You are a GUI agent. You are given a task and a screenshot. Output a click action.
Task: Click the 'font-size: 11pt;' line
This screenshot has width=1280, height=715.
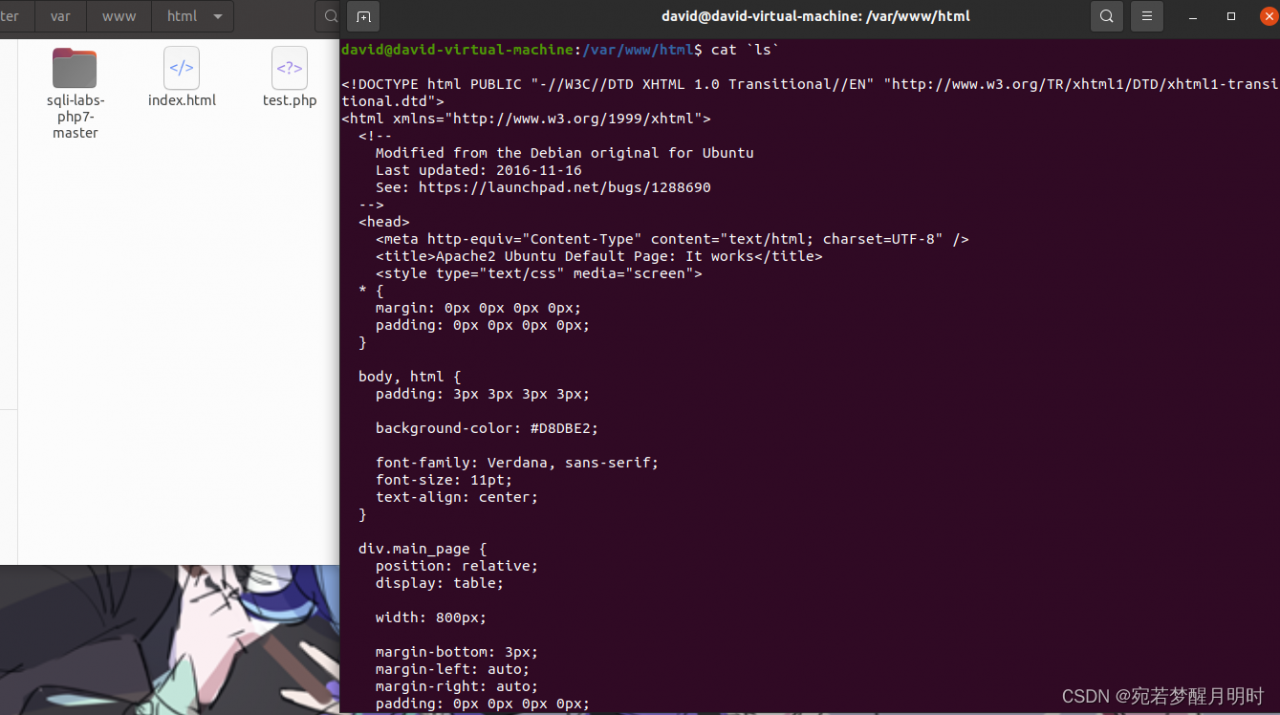click(x=444, y=480)
